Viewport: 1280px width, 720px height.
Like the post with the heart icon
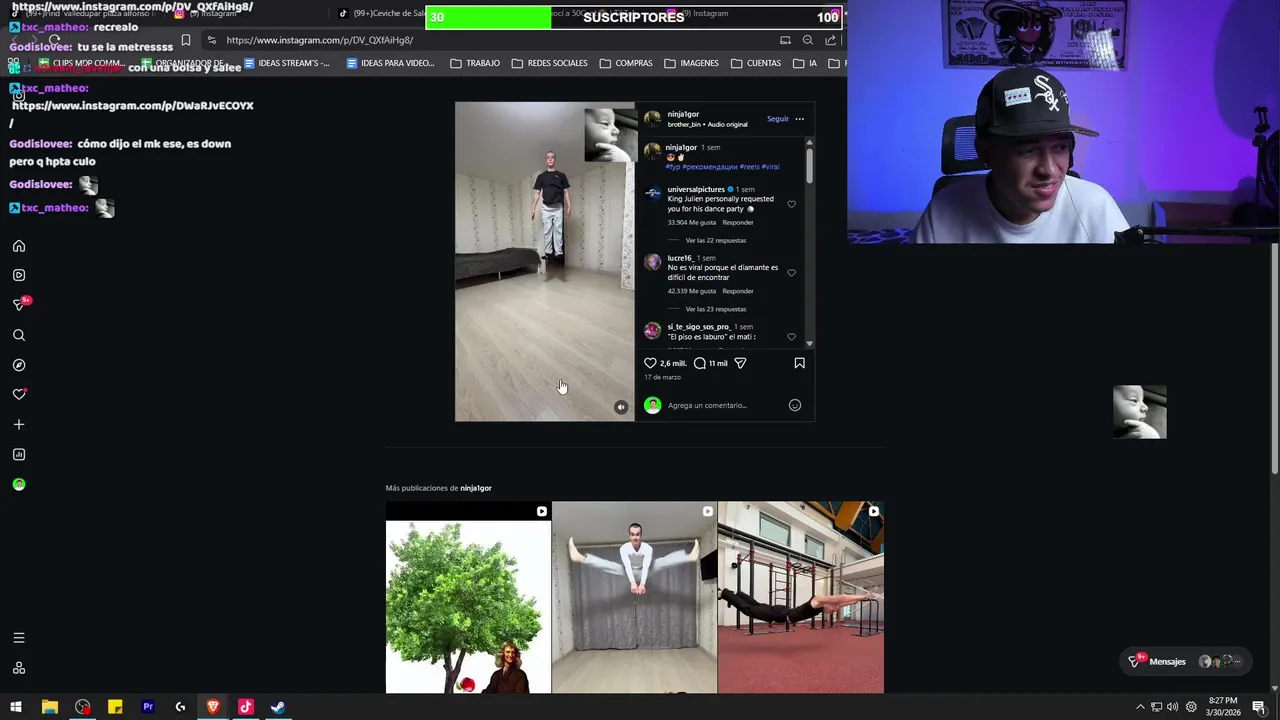pyautogui.click(x=650, y=363)
